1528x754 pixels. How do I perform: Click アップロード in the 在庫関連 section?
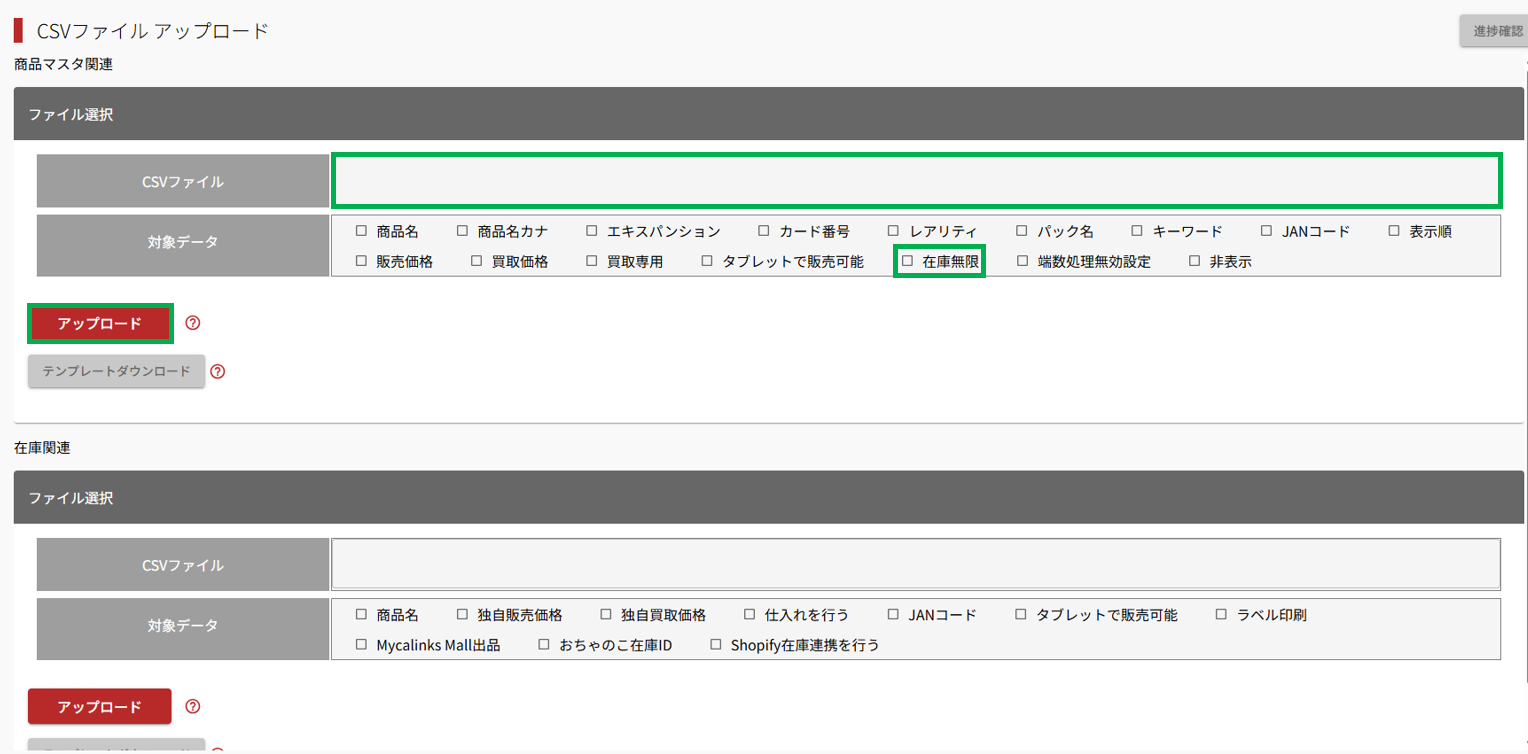pyautogui.click(x=100, y=707)
